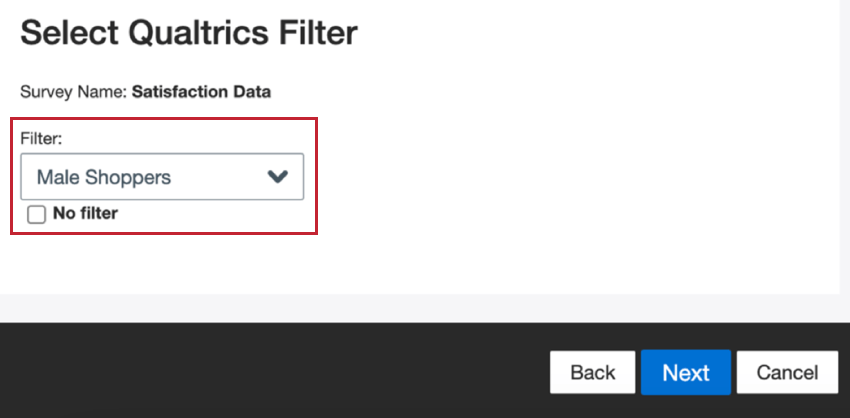850x418 pixels.
Task: Click the 'Male Shoppers' selected value text
Action: (x=104, y=177)
